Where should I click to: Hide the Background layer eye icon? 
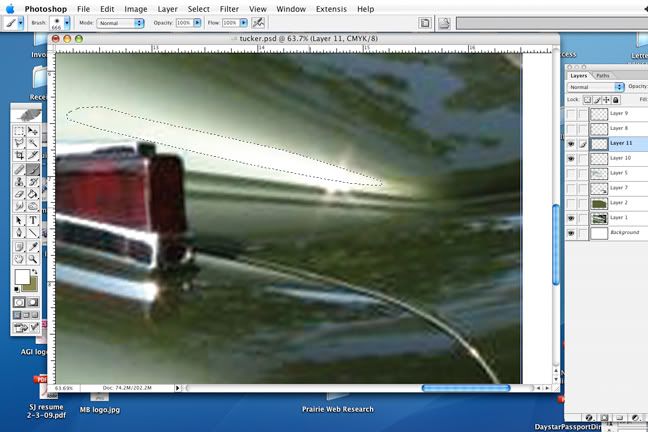571,233
